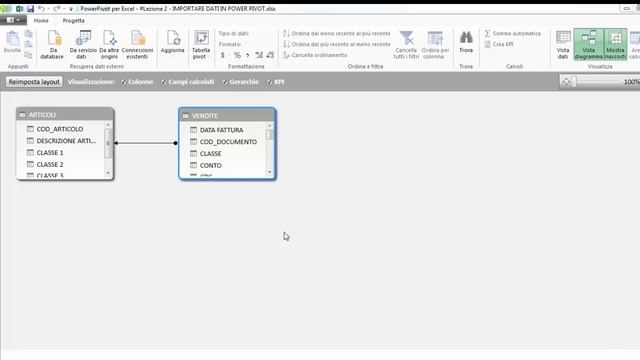Screen dimensions: 640x360
Task: Decrease decimal places icon
Action: click(270, 55)
